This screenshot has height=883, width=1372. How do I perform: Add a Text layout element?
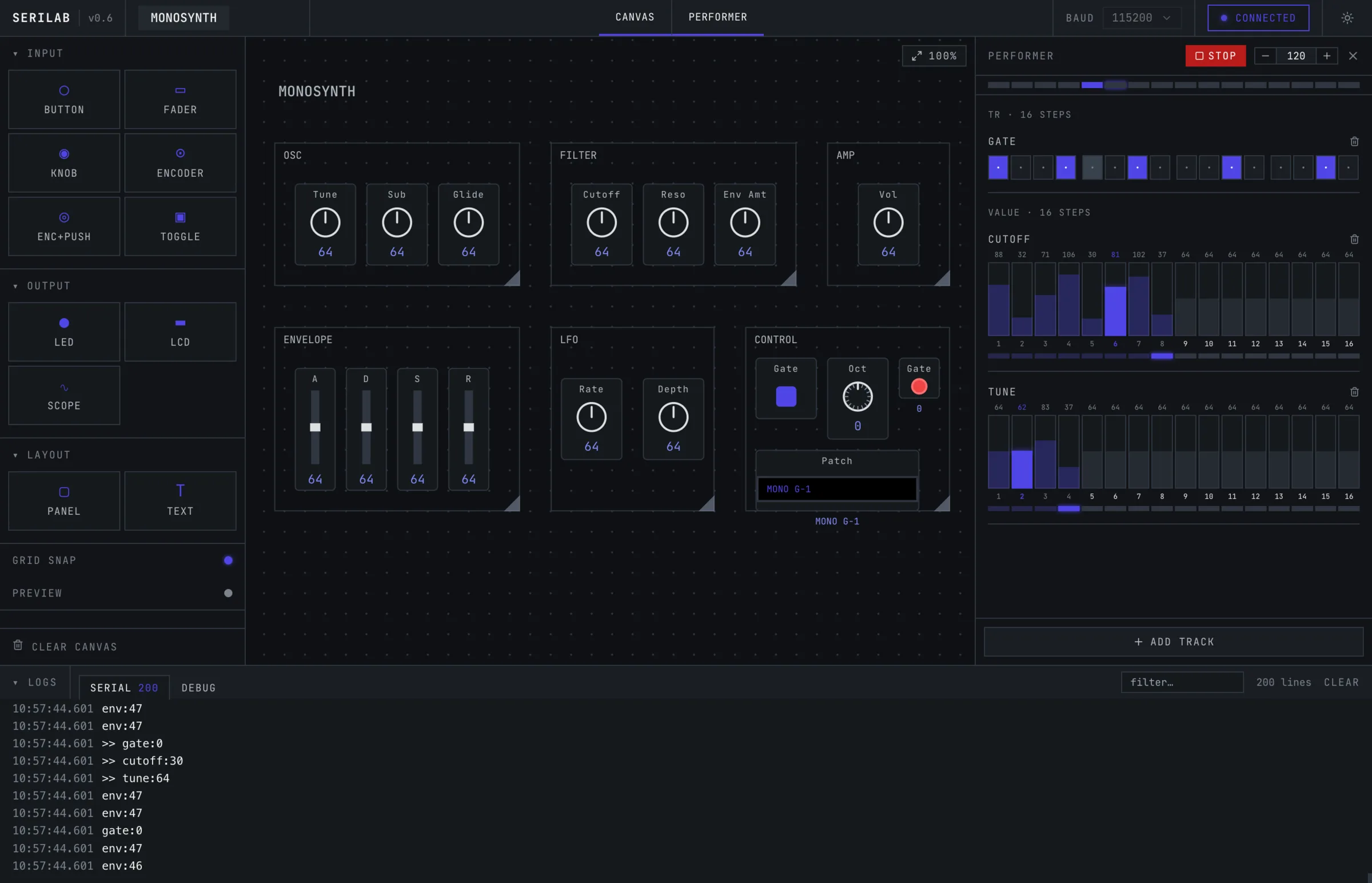180,501
